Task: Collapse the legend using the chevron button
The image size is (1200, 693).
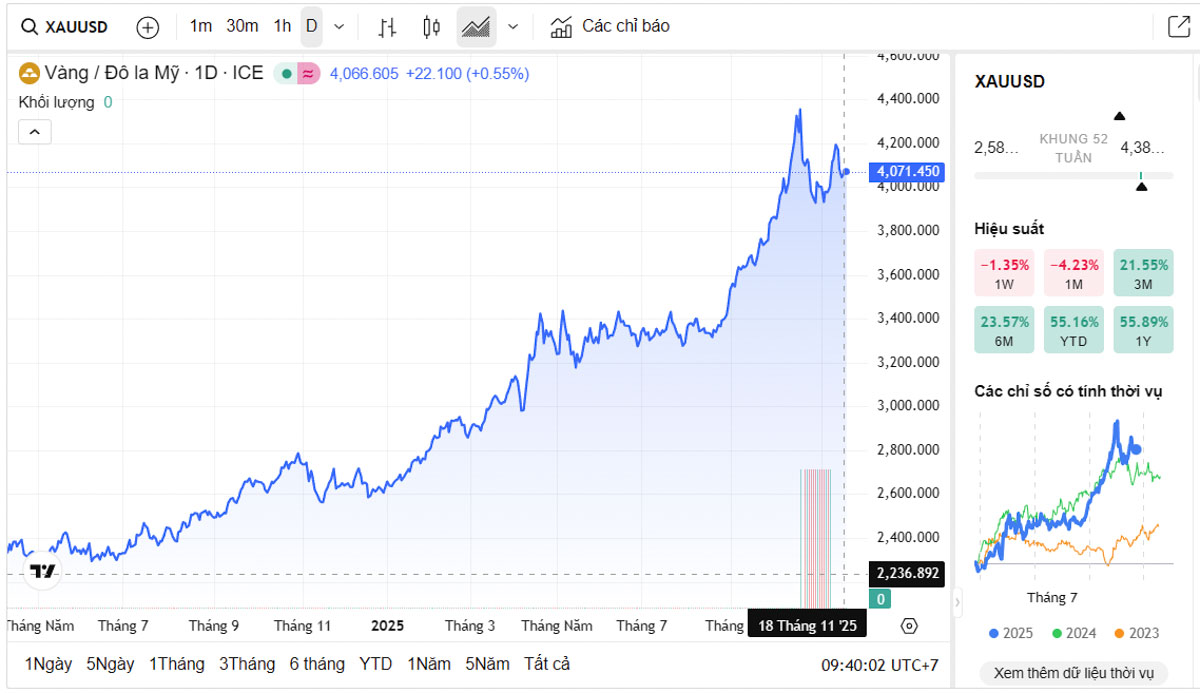Action: (34, 132)
